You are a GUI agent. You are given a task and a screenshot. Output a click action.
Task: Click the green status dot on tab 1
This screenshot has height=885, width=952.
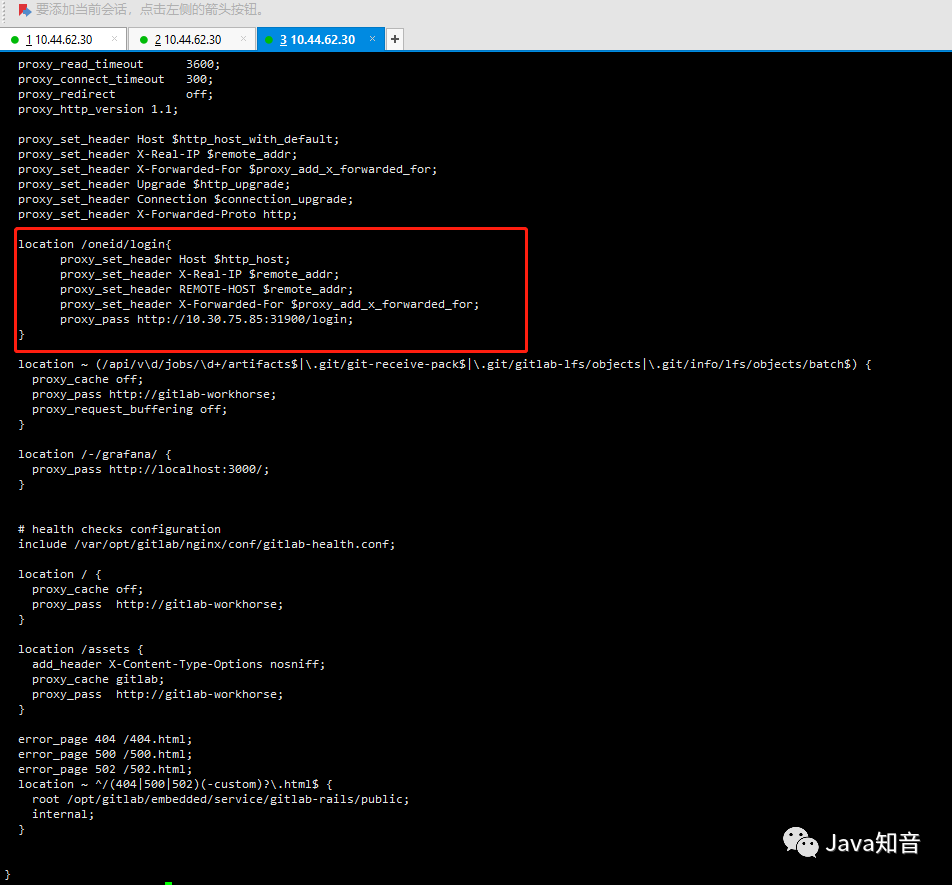pos(15,40)
